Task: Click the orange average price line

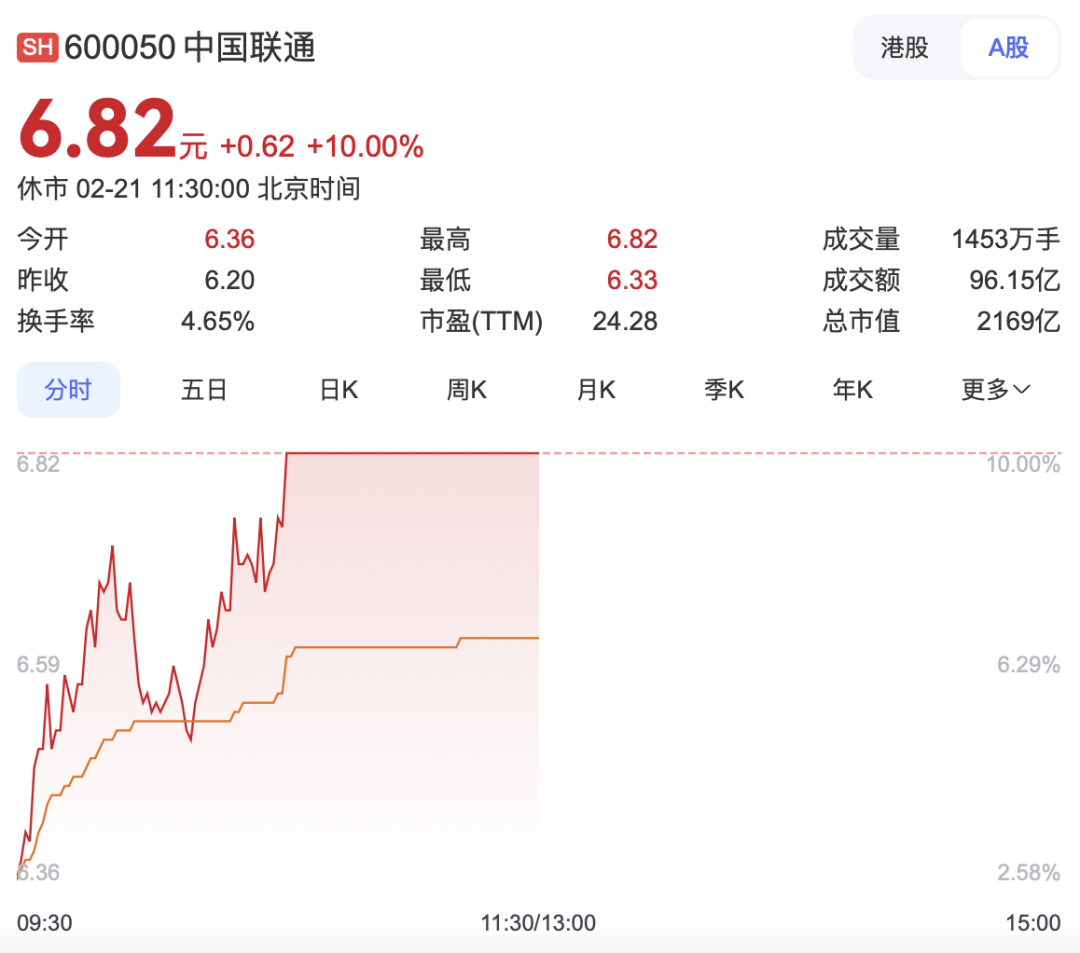Action: click(375, 647)
